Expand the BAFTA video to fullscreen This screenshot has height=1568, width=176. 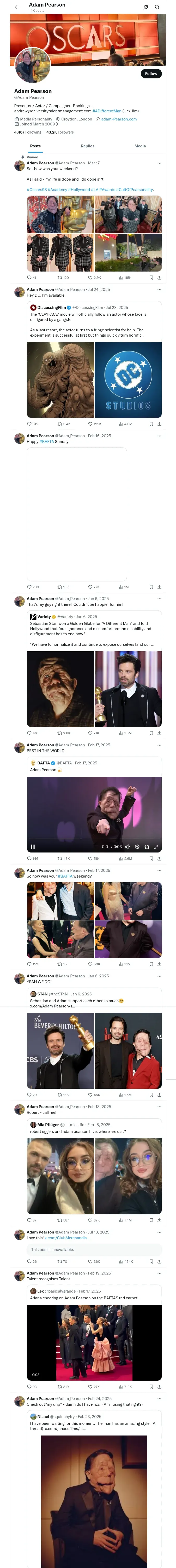[156, 846]
